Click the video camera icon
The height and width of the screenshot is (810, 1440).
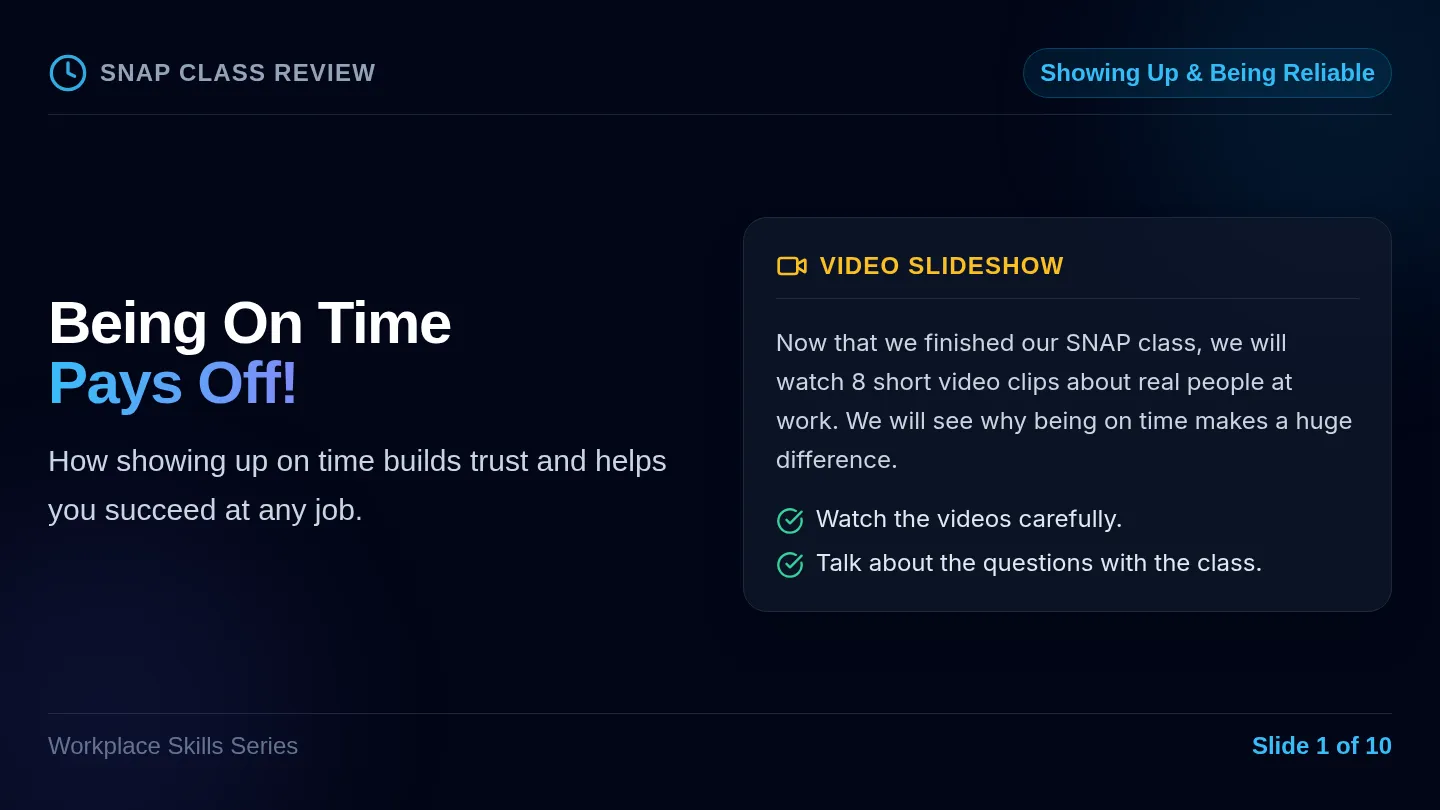pos(792,266)
